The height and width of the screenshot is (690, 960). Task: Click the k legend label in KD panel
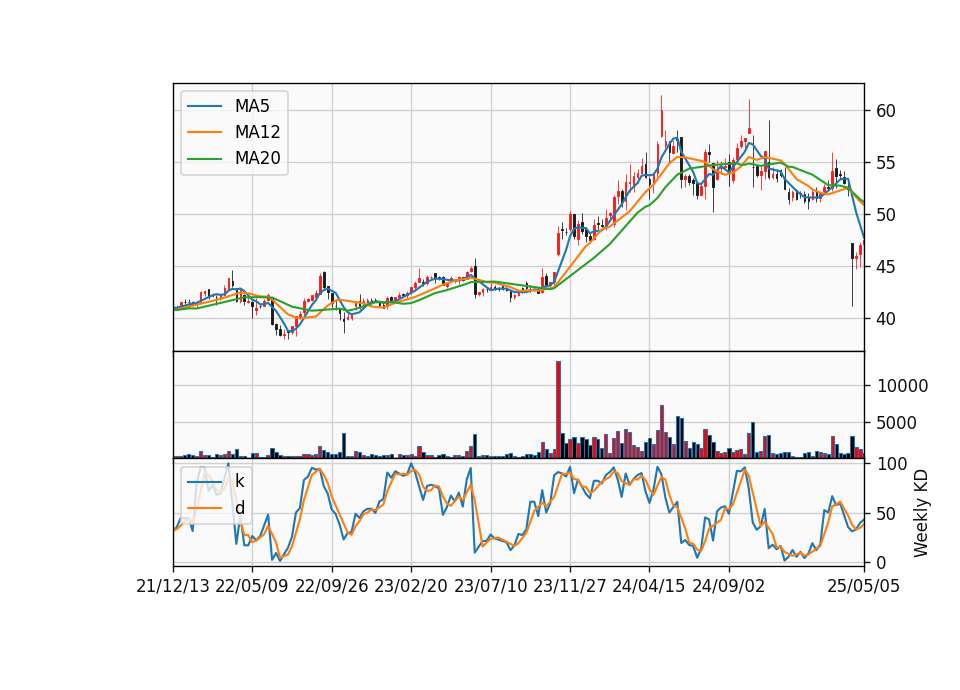[239, 481]
